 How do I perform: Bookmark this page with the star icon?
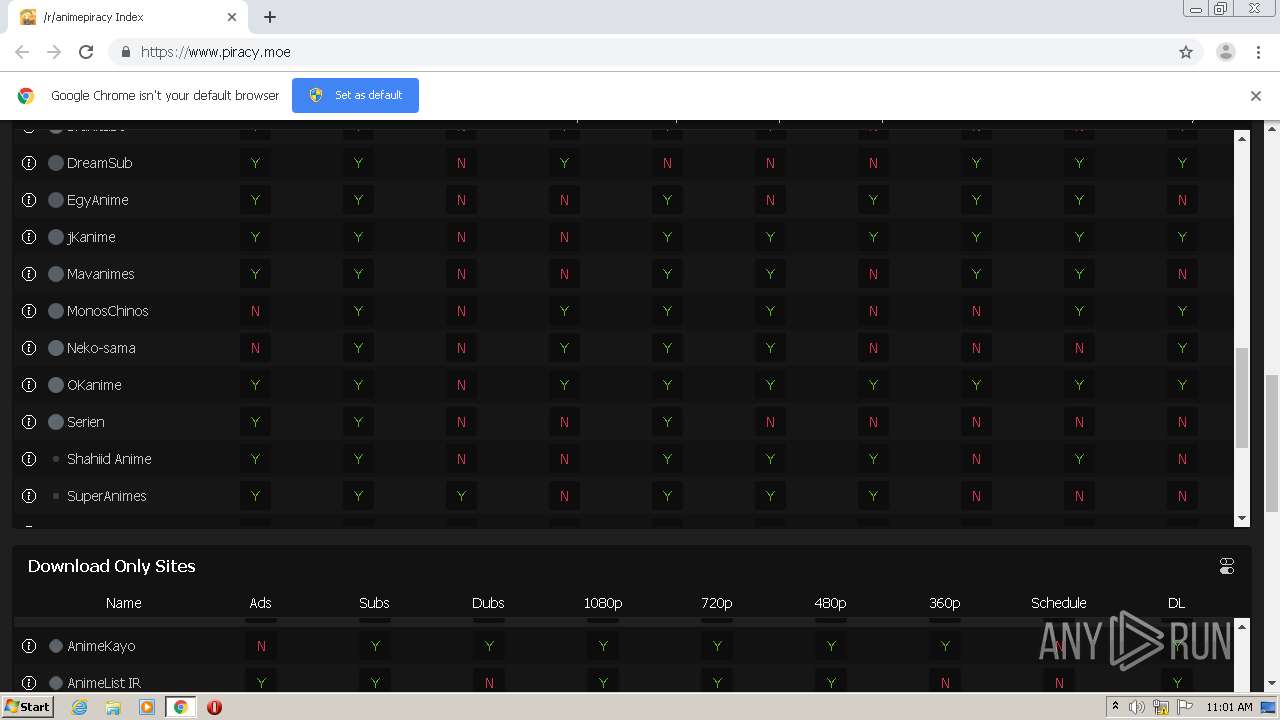point(1186,52)
